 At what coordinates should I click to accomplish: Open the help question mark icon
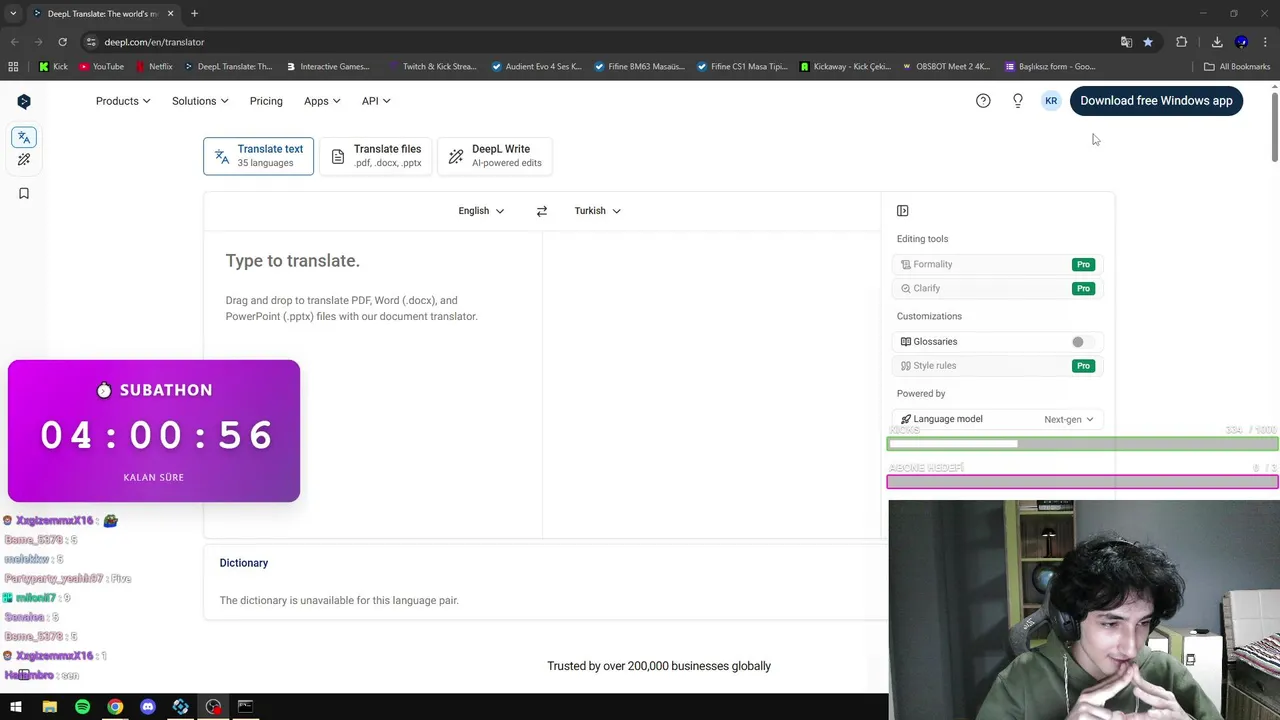983,101
